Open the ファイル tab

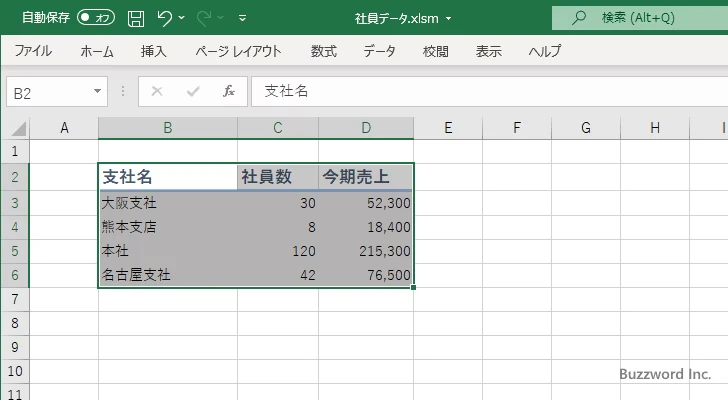[x=33, y=51]
